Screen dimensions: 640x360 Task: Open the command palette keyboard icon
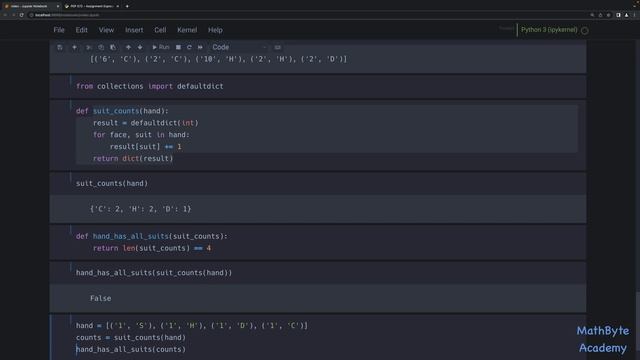pos(278,47)
